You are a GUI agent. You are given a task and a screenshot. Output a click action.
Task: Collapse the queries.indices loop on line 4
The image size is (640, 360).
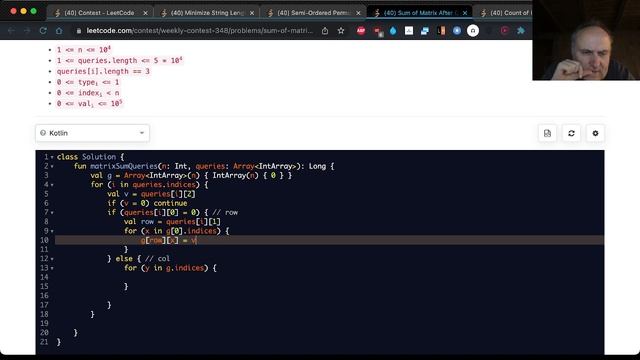52,185
